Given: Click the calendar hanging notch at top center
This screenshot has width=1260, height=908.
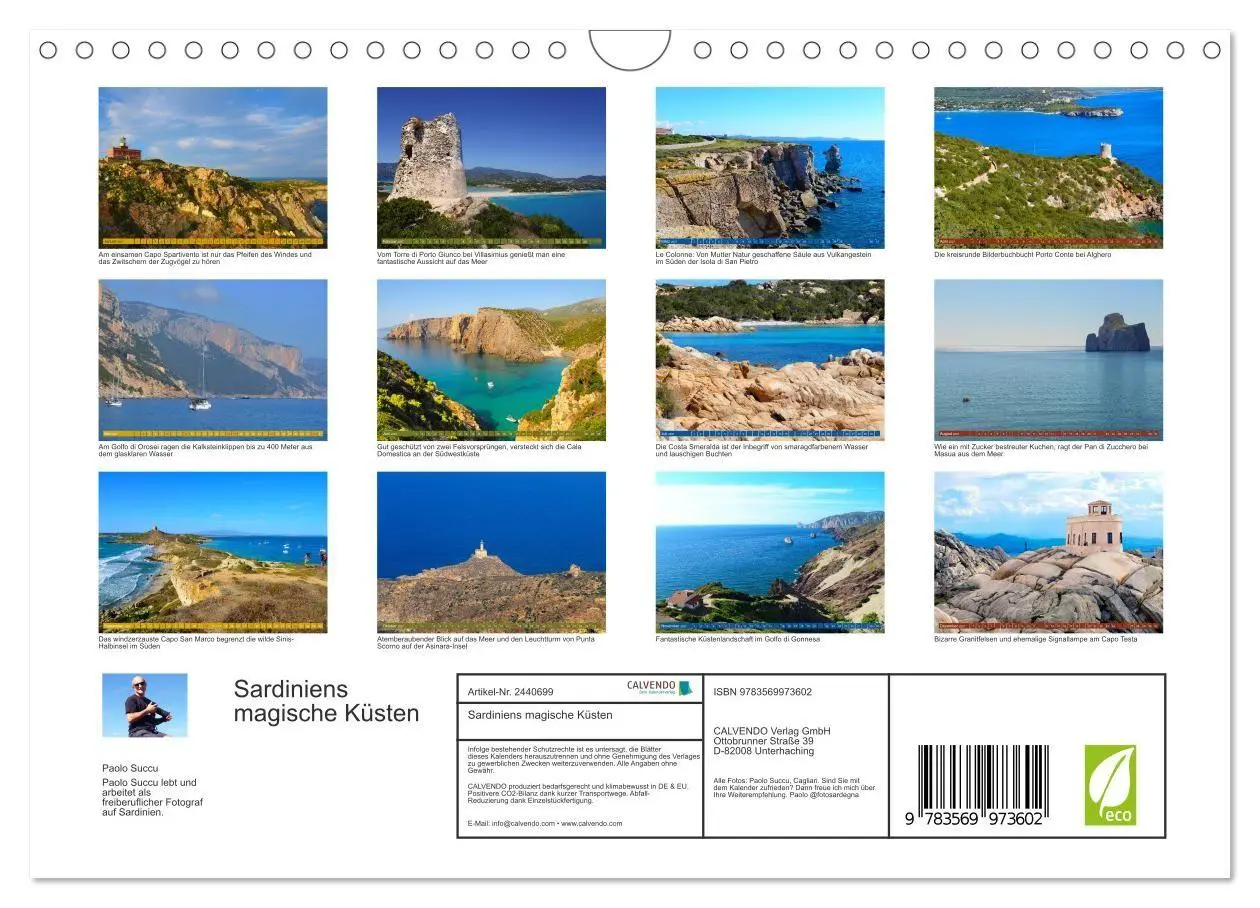Looking at the screenshot, I should pos(630,49).
